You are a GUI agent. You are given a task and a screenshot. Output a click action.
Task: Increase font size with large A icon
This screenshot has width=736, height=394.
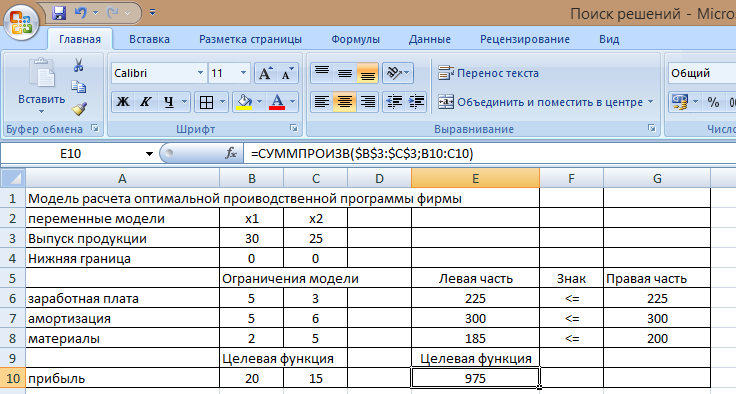[265, 73]
